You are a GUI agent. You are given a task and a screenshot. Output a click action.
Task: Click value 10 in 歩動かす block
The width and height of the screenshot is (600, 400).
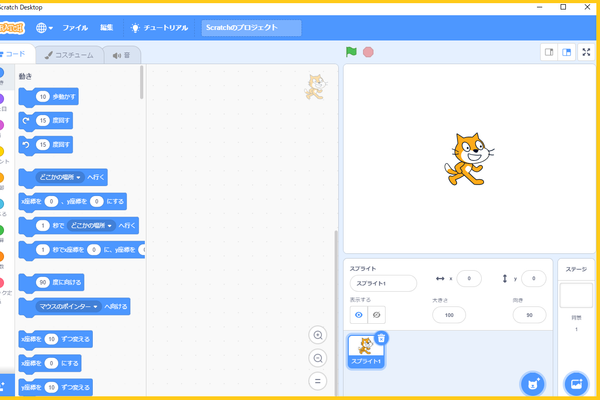click(43, 97)
